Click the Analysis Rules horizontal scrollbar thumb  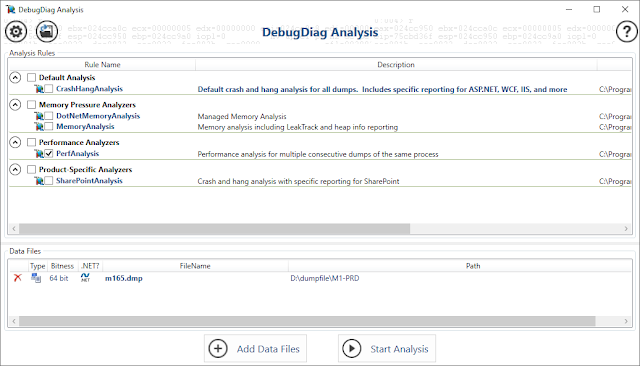(x=214, y=228)
